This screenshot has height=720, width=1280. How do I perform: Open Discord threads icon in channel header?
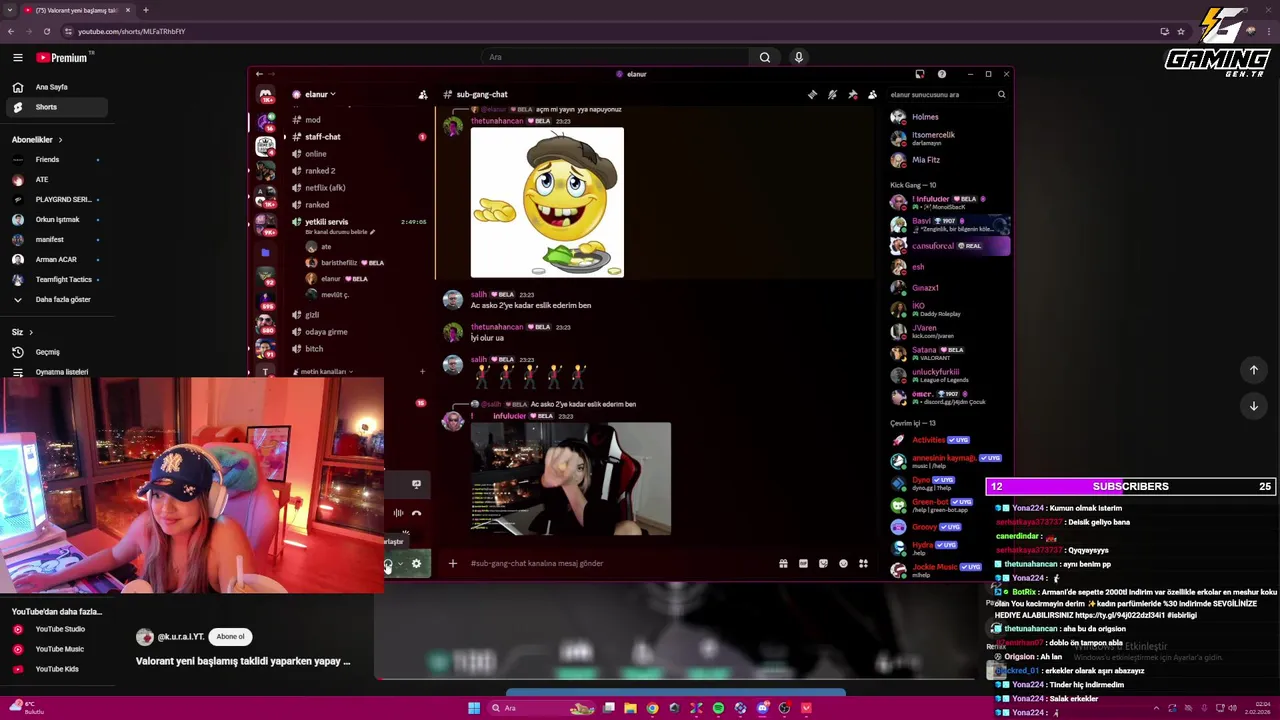point(812,95)
